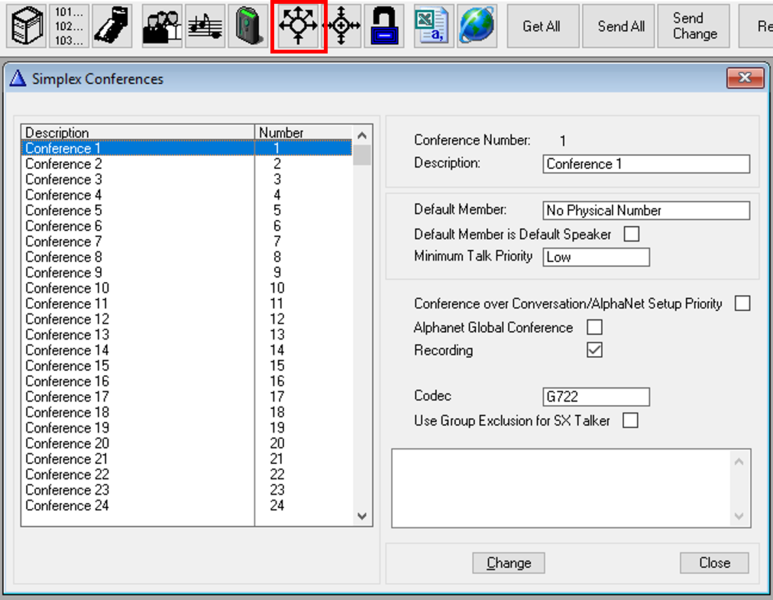Click the Default Member field
The height and width of the screenshot is (600, 773).
click(x=646, y=211)
